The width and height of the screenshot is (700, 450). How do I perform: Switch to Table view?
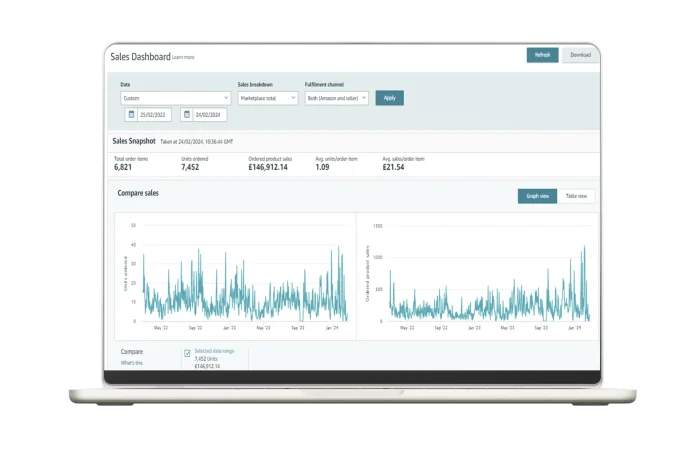576,196
